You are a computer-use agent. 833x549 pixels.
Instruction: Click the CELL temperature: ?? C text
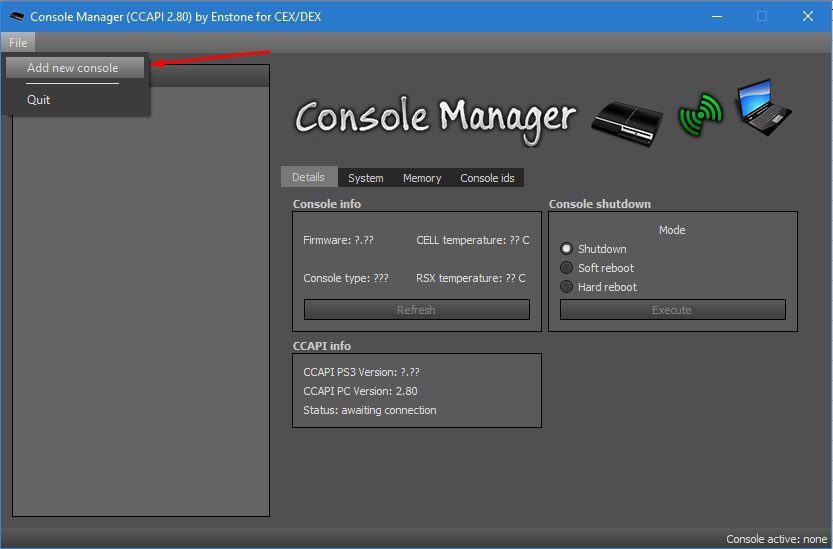coord(473,240)
